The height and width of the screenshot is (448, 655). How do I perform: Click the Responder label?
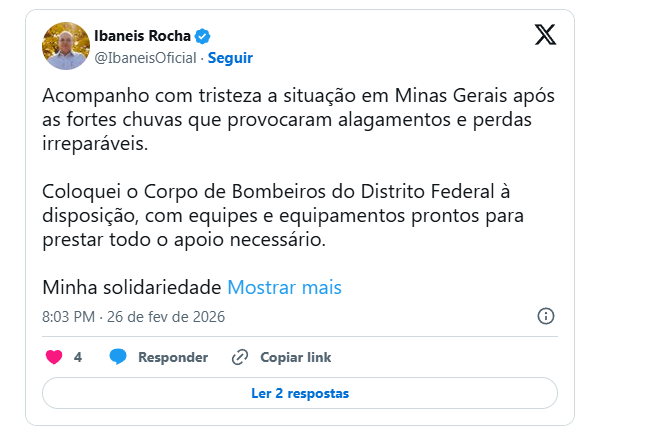point(173,357)
